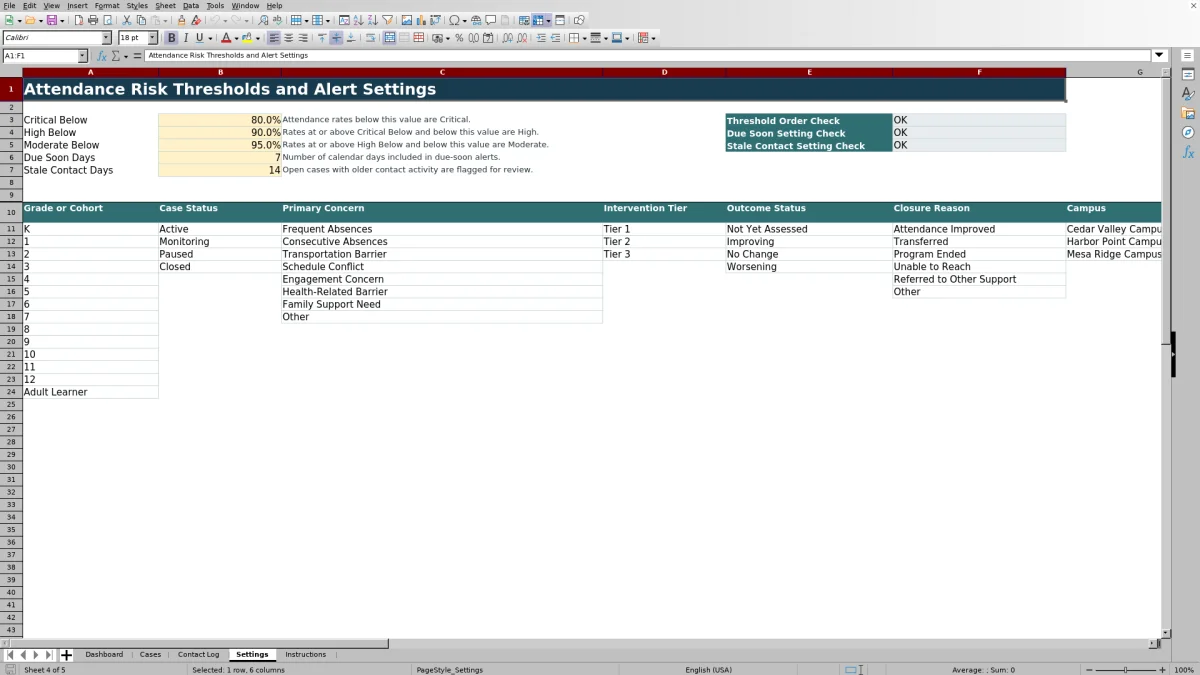Select column C header

442,72
